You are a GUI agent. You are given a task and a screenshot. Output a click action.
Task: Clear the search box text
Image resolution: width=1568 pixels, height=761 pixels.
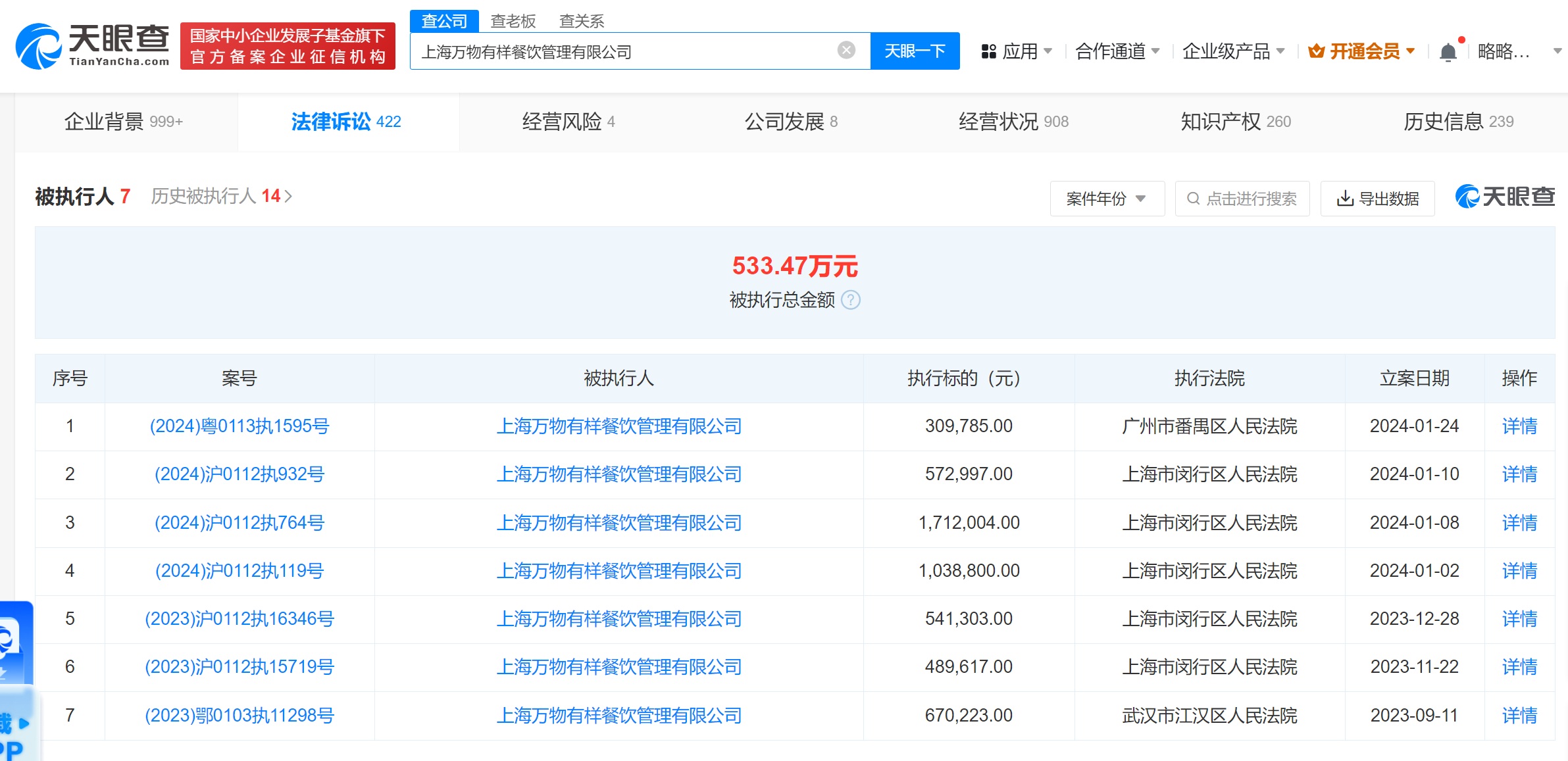pos(846,51)
